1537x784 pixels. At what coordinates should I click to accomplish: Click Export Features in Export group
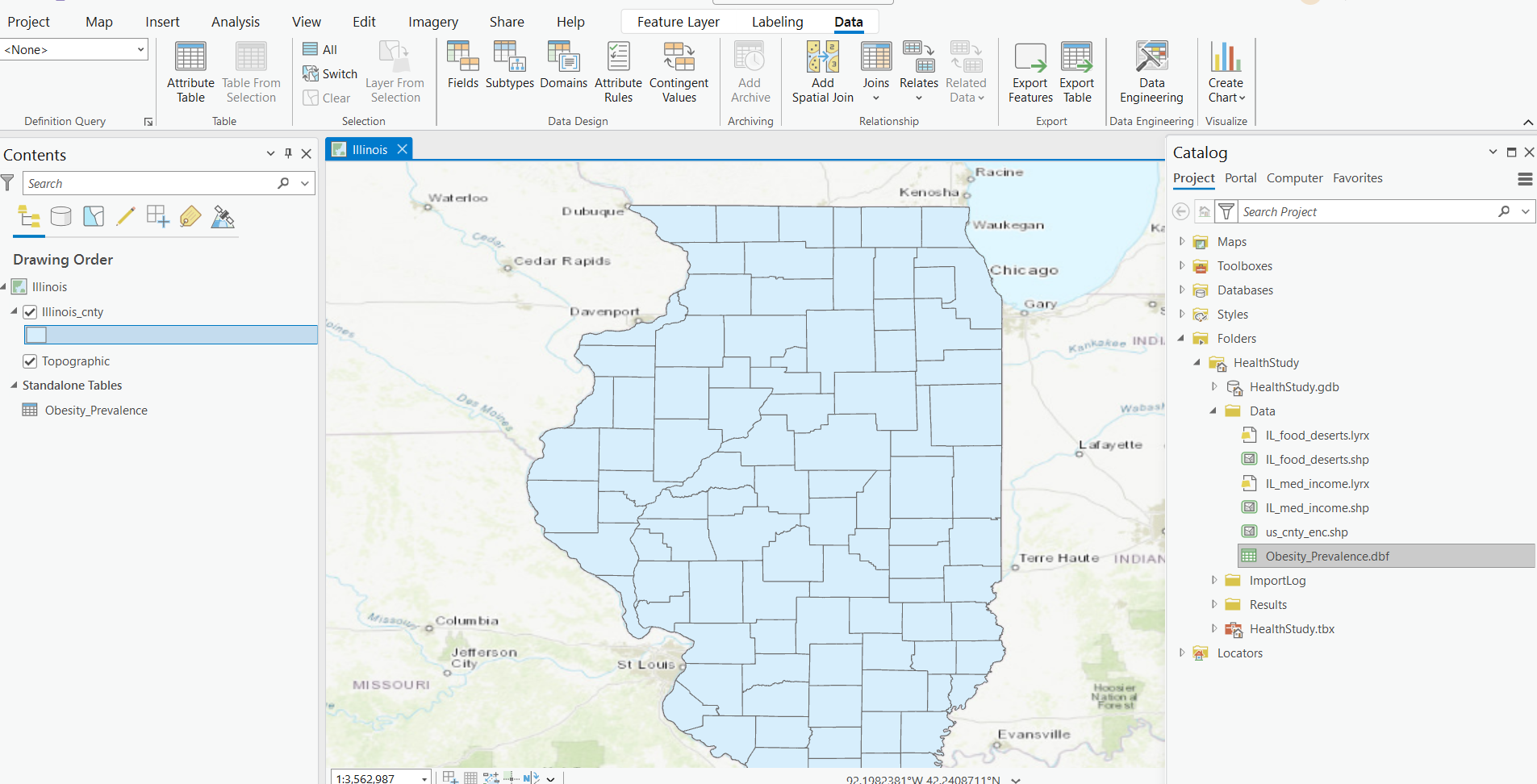[1030, 72]
